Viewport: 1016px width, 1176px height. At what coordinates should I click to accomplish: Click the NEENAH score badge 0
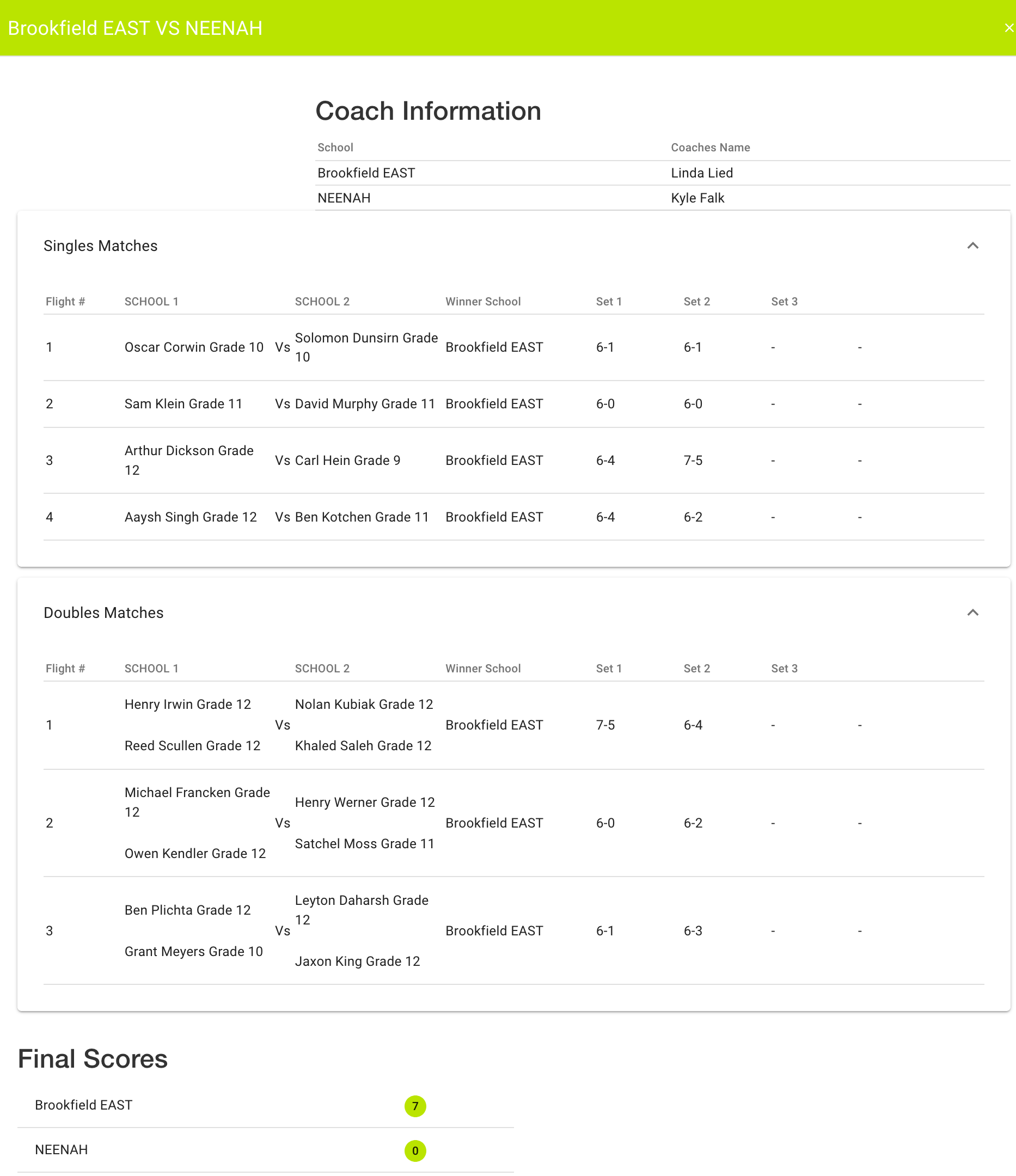click(415, 1150)
